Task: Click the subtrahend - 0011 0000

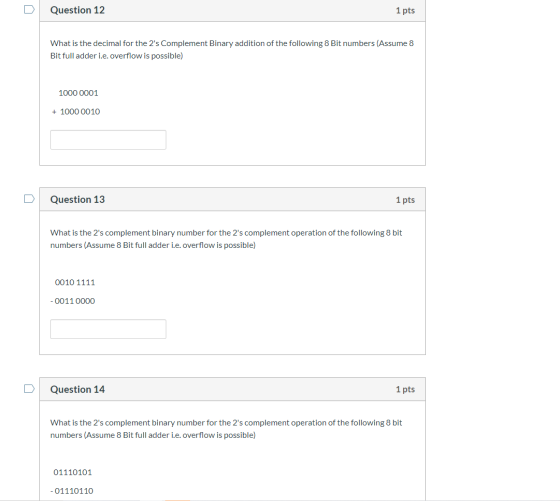Action: pyautogui.click(x=73, y=301)
